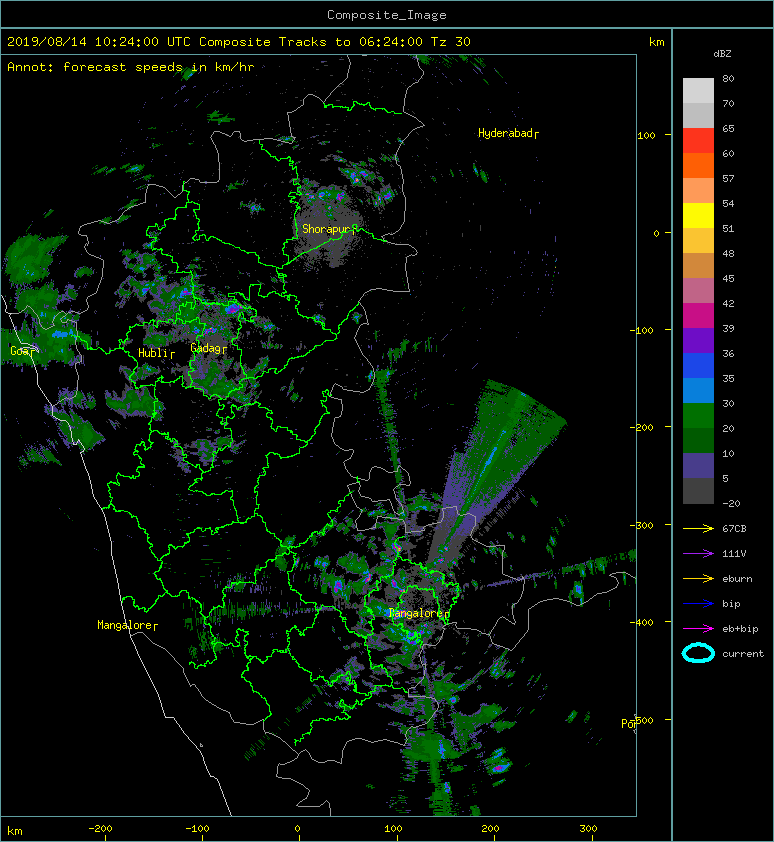Click the 300 tick on the horizontal axis
Viewport: 774px width, 842px height.
point(588,829)
